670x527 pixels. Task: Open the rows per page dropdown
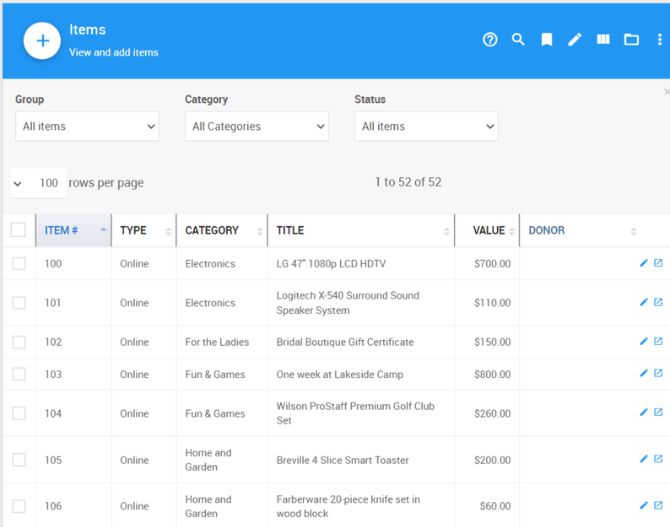(x=38, y=183)
